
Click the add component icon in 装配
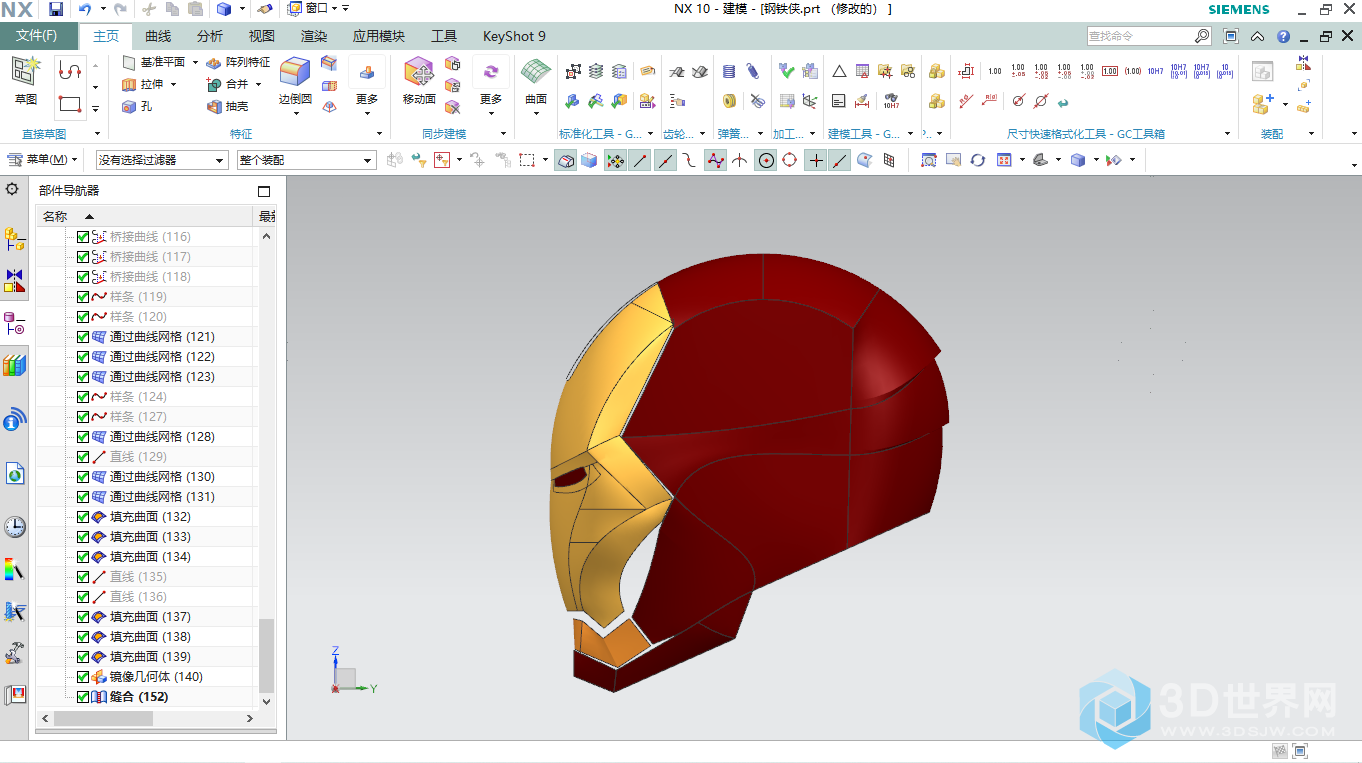[1262, 104]
